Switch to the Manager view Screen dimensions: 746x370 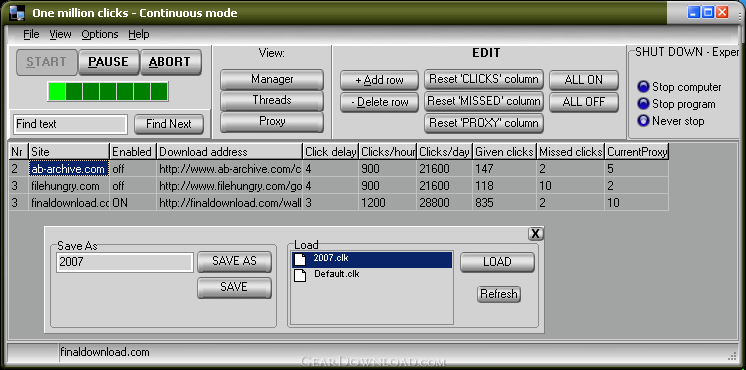point(272,79)
